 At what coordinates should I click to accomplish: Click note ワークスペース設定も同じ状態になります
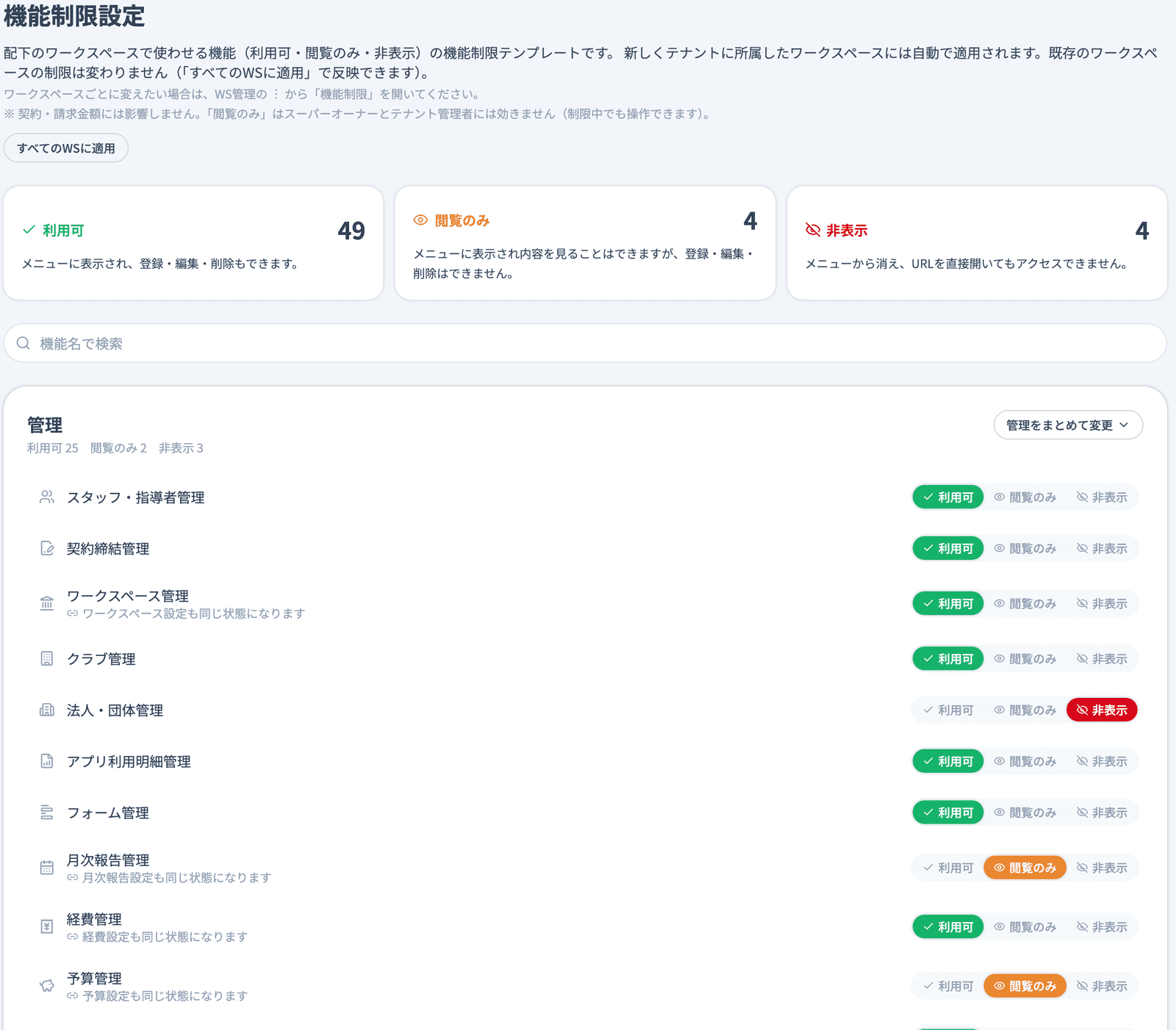pyautogui.click(x=194, y=613)
